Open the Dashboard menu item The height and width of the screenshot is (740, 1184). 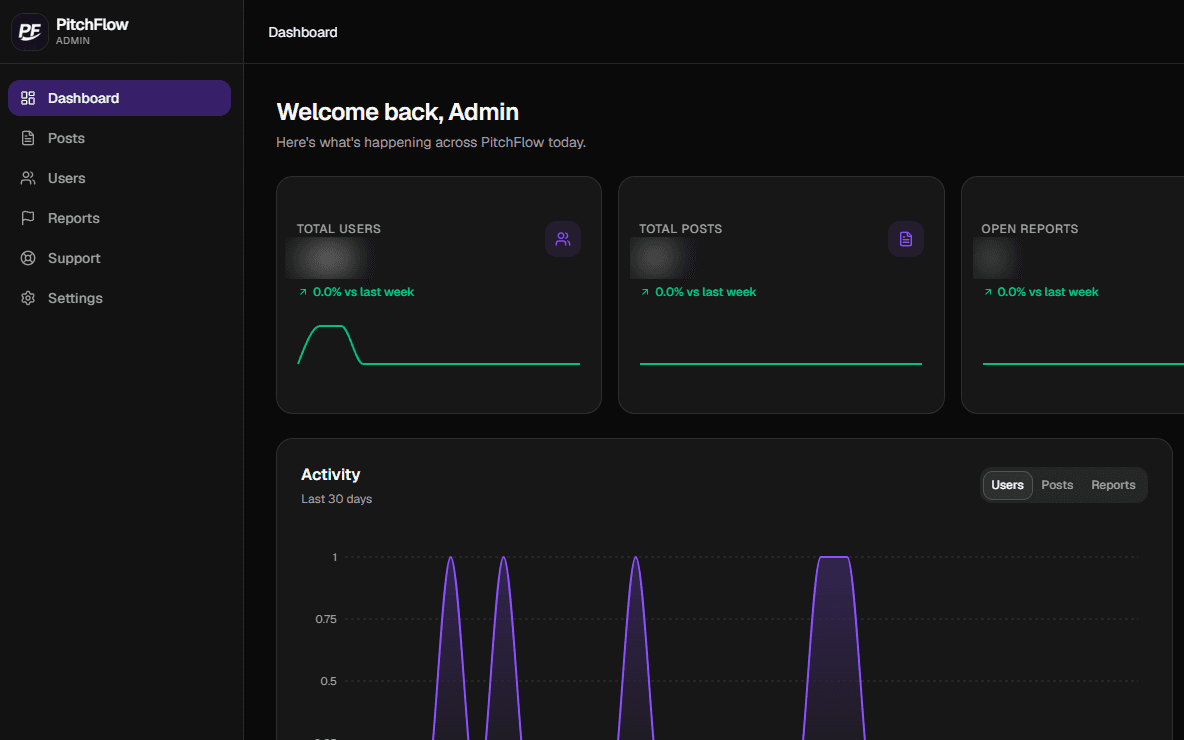tap(119, 98)
